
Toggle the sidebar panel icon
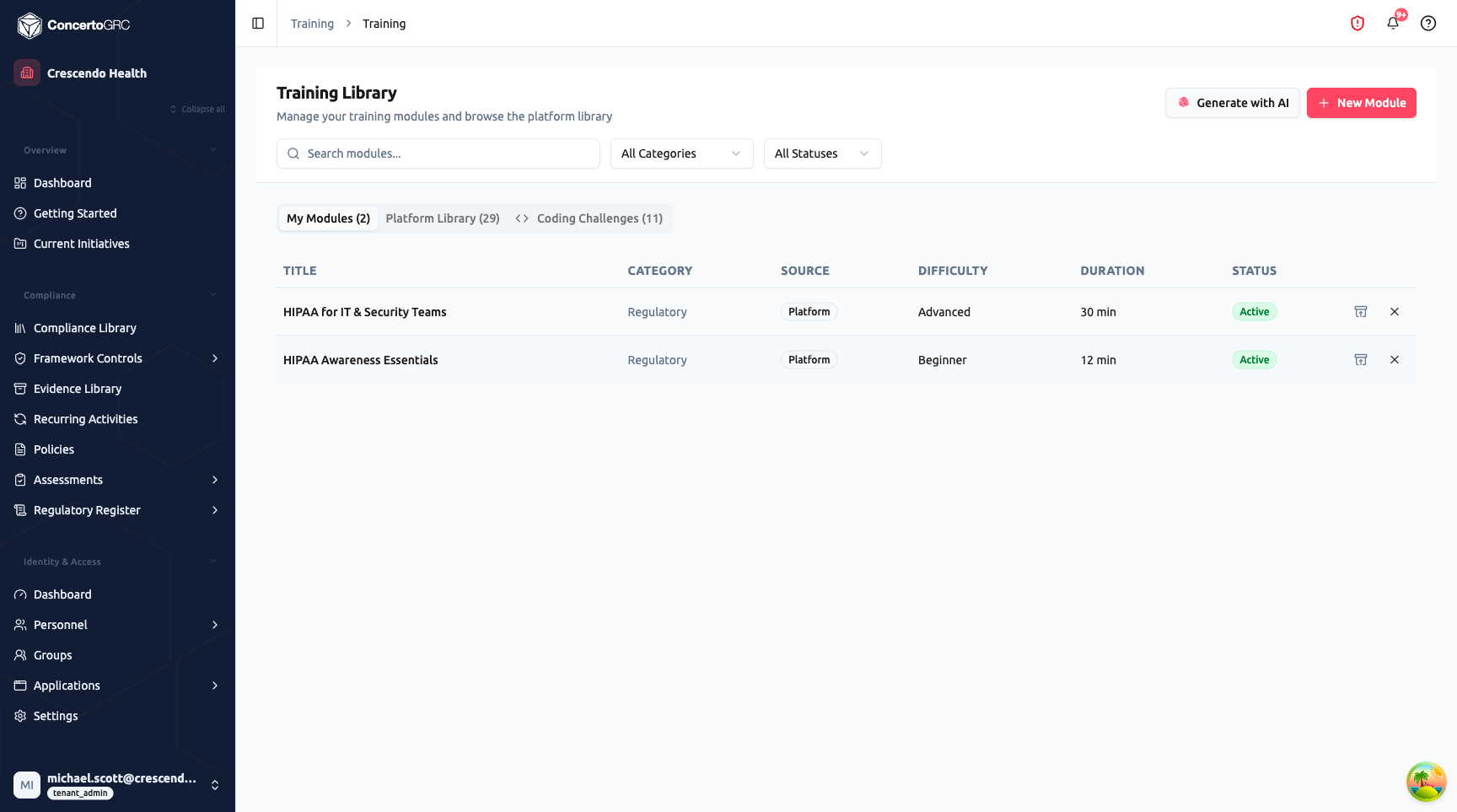point(258,24)
